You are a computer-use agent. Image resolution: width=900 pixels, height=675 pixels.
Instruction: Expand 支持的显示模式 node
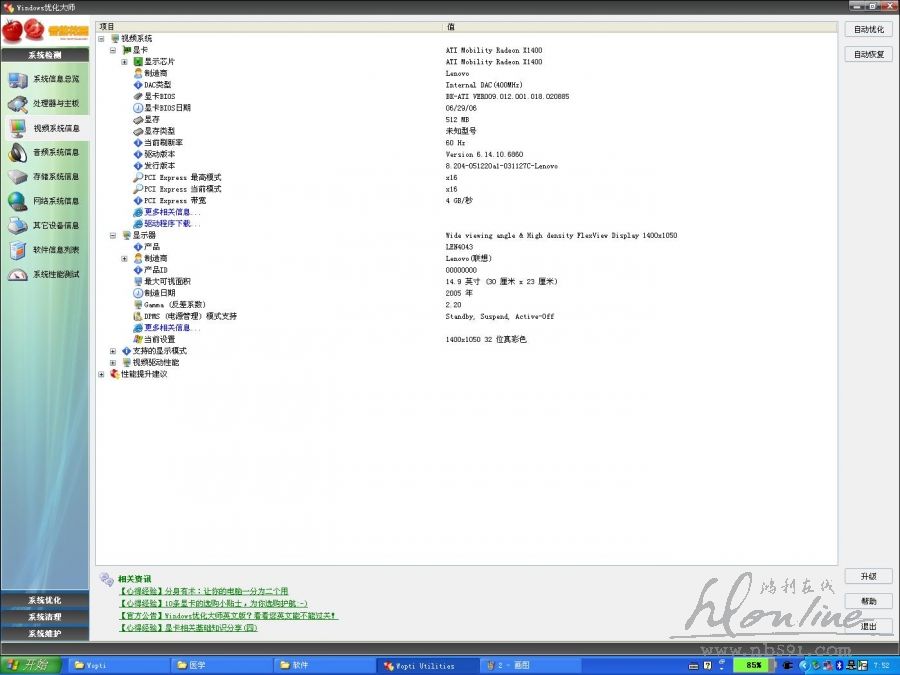point(113,351)
